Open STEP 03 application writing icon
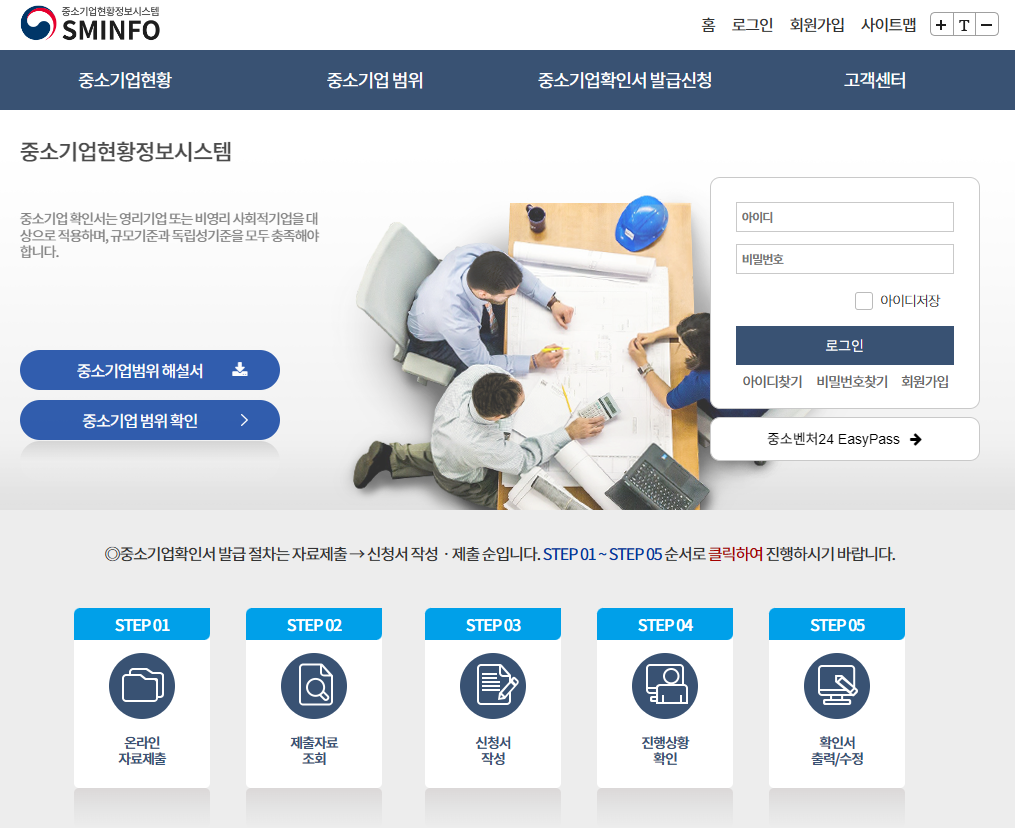 coord(493,686)
